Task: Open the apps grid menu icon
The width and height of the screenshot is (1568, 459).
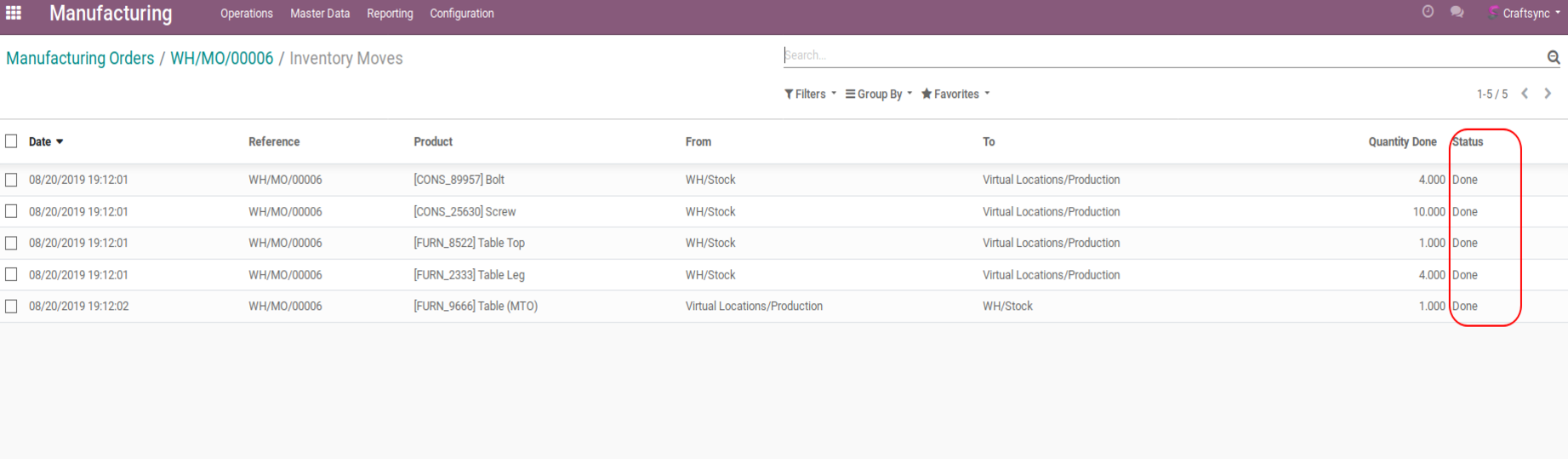Action: (14, 13)
